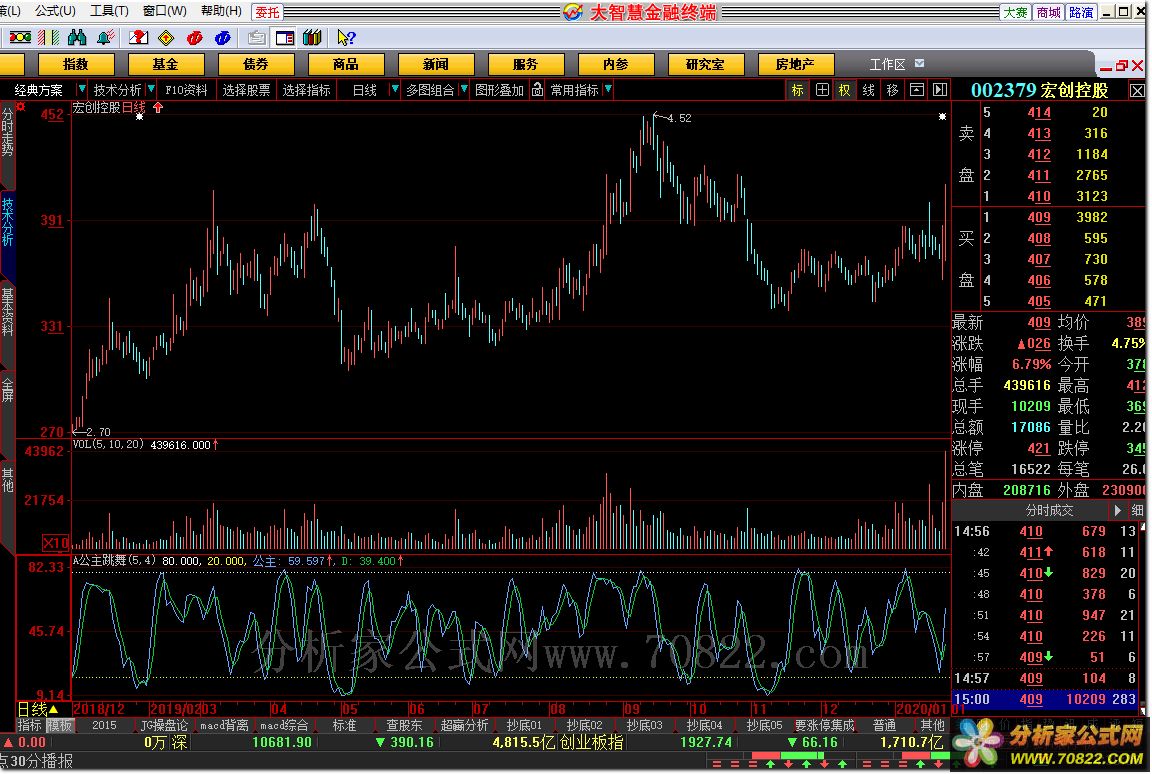
Task: Open the 帮助(H) menu
Action: 220,11
